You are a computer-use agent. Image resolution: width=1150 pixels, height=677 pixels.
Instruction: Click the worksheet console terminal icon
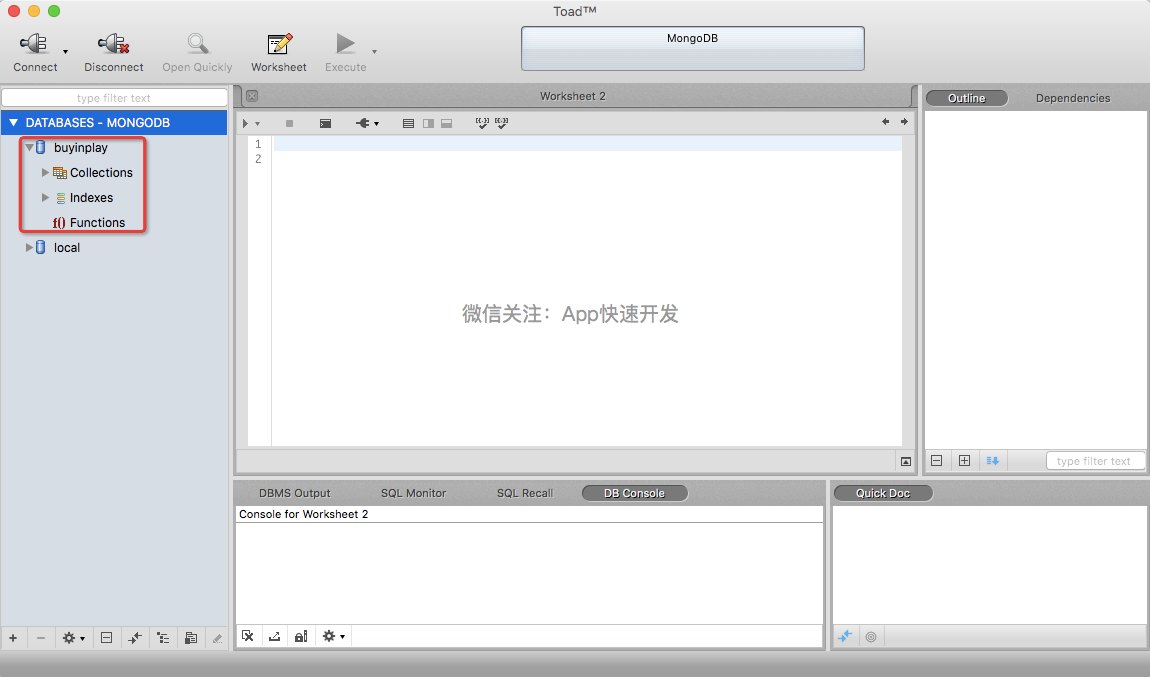tap(326, 123)
